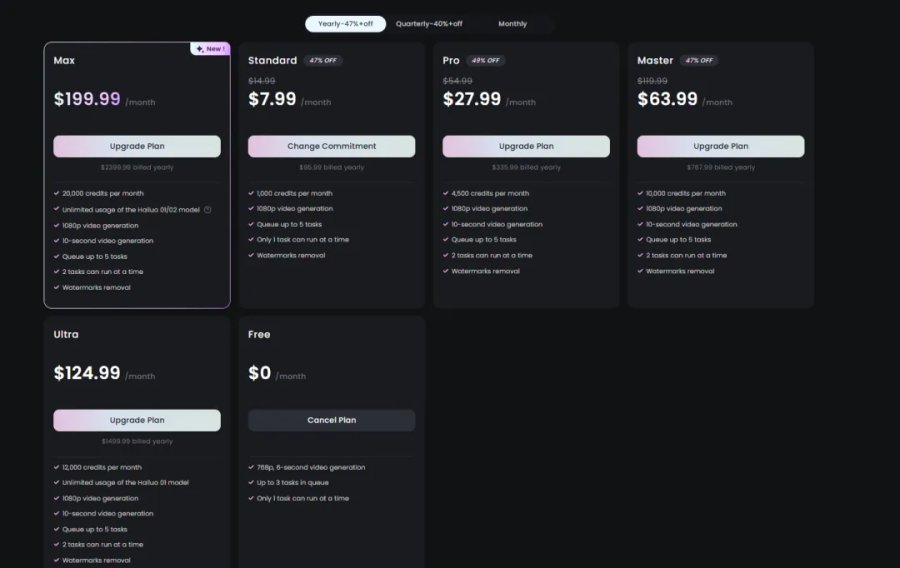Click Cancel Plan on the Free tier
This screenshot has width=900, height=568.
click(x=331, y=420)
